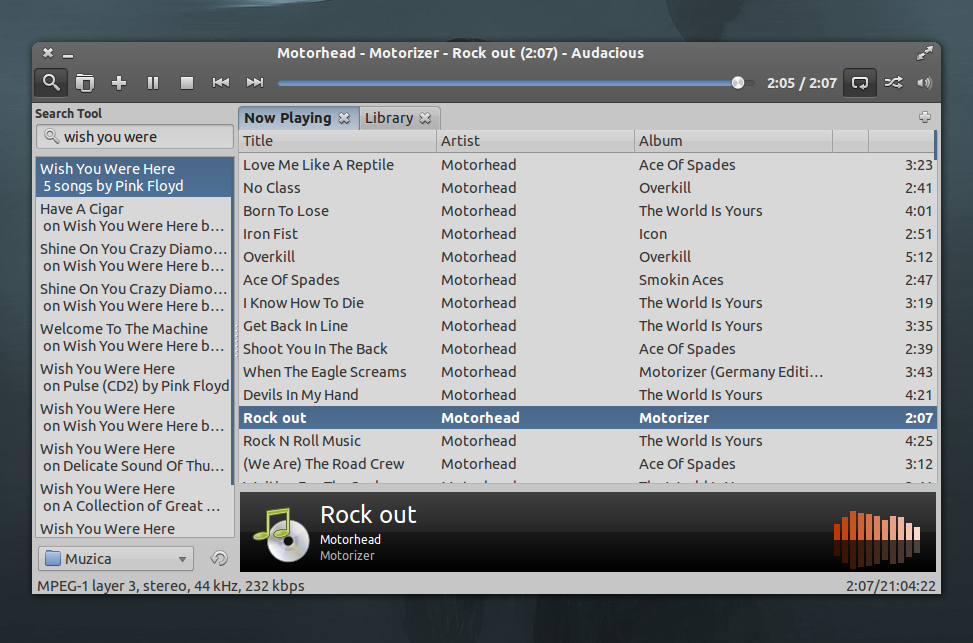
Task: Click the open files toolbar icon
Action: coord(84,83)
